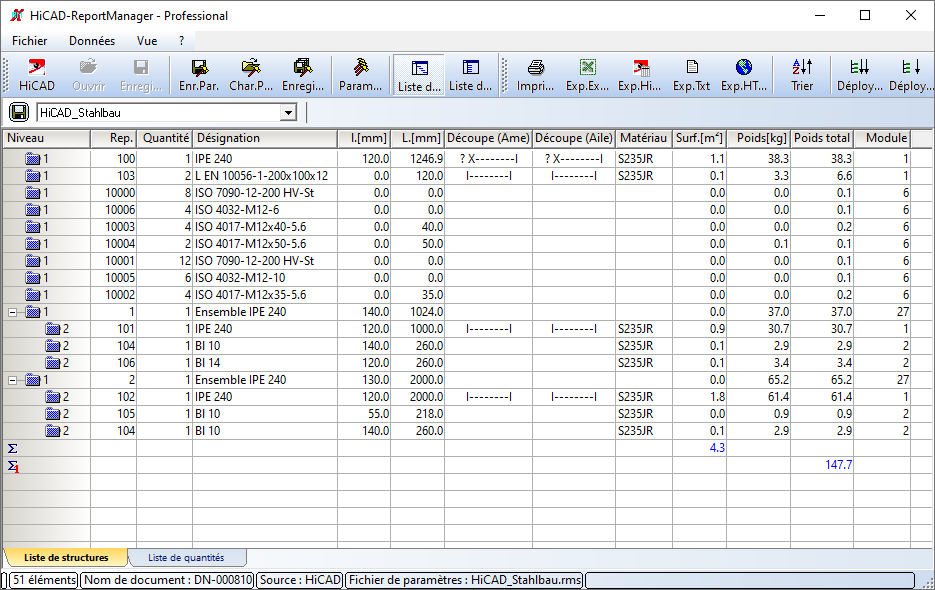The height and width of the screenshot is (590, 935).
Task: Toggle the Liste d... structure list view button
Action: tap(419, 75)
